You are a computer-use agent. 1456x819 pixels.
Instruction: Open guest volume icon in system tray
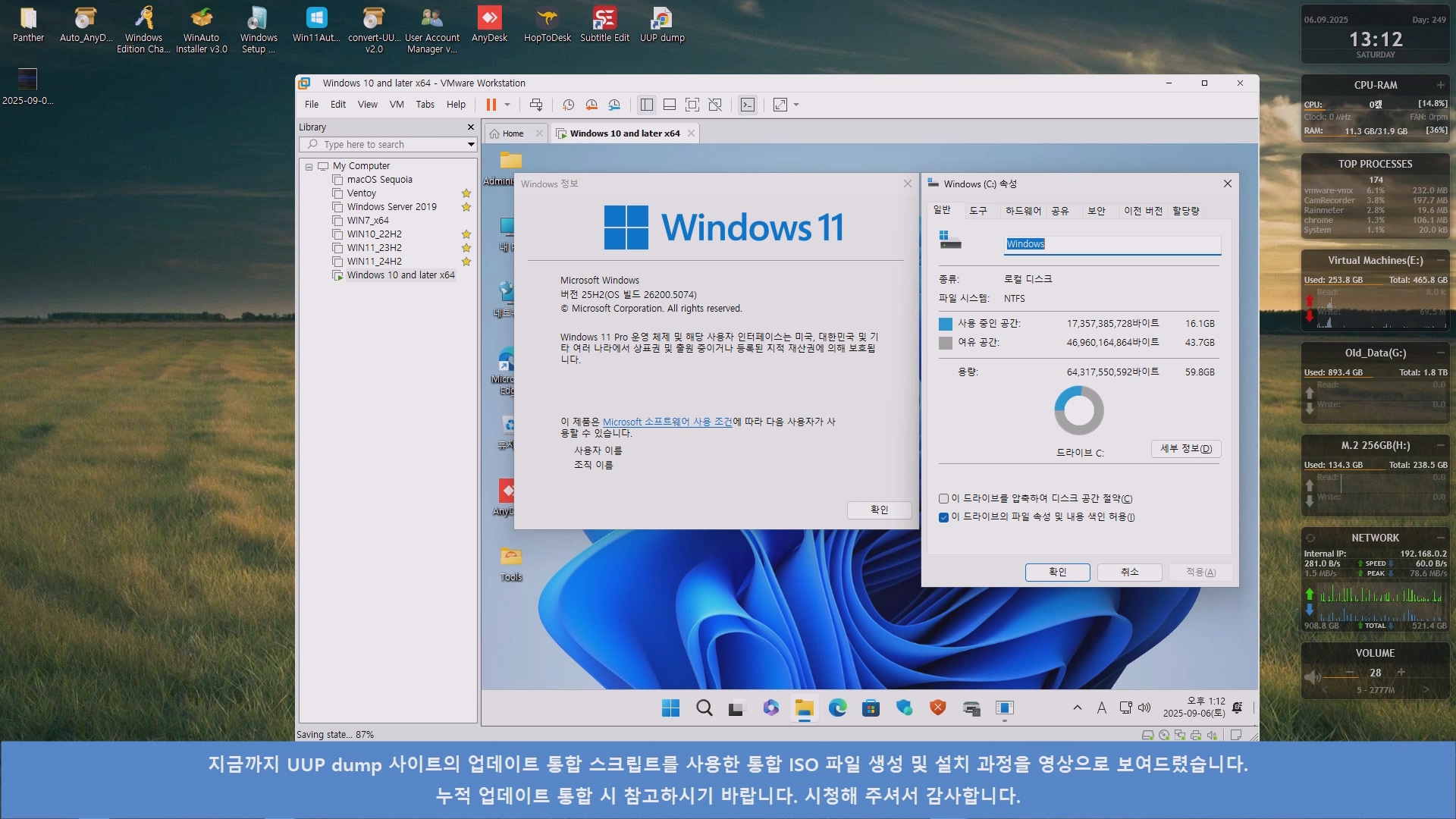tap(1144, 708)
